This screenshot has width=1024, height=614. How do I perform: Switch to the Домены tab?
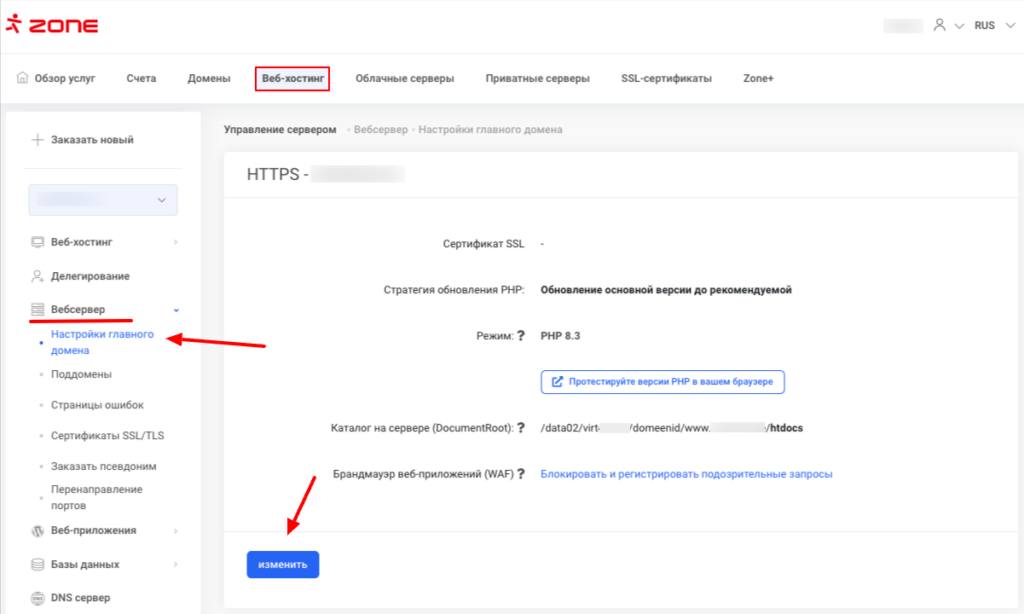pyautogui.click(x=209, y=78)
